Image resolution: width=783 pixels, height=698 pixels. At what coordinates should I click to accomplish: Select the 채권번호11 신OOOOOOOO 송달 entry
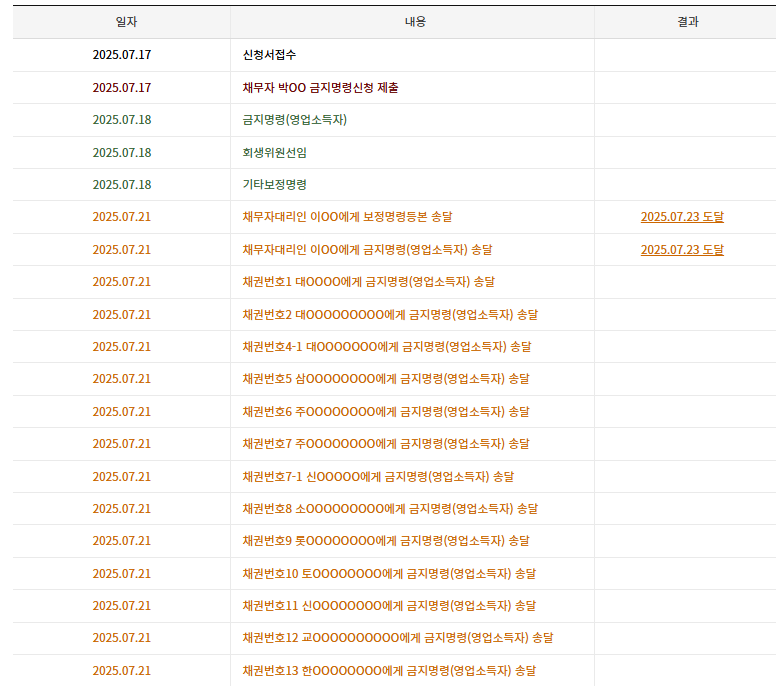(x=390, y=605)
